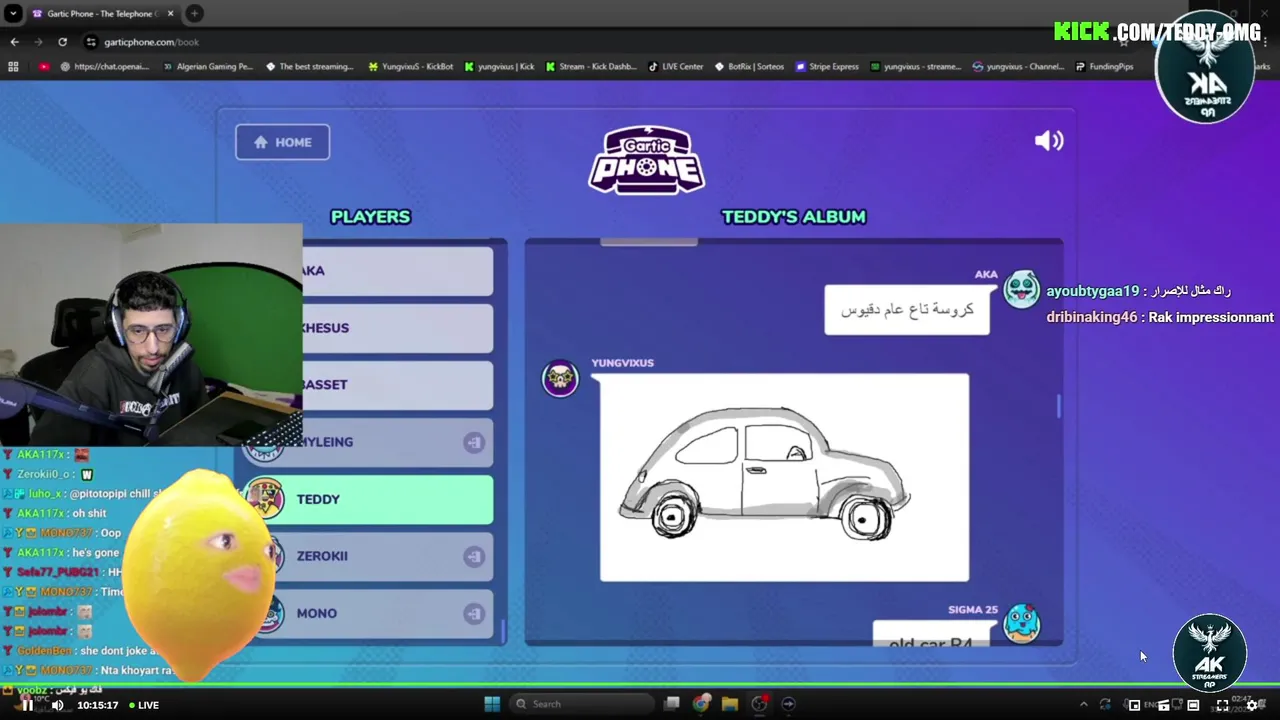The width and height of the screenshot is (1280, 720).
Task: Open the yungvixus | Kick bookmark
Action: tap(499, 67)
